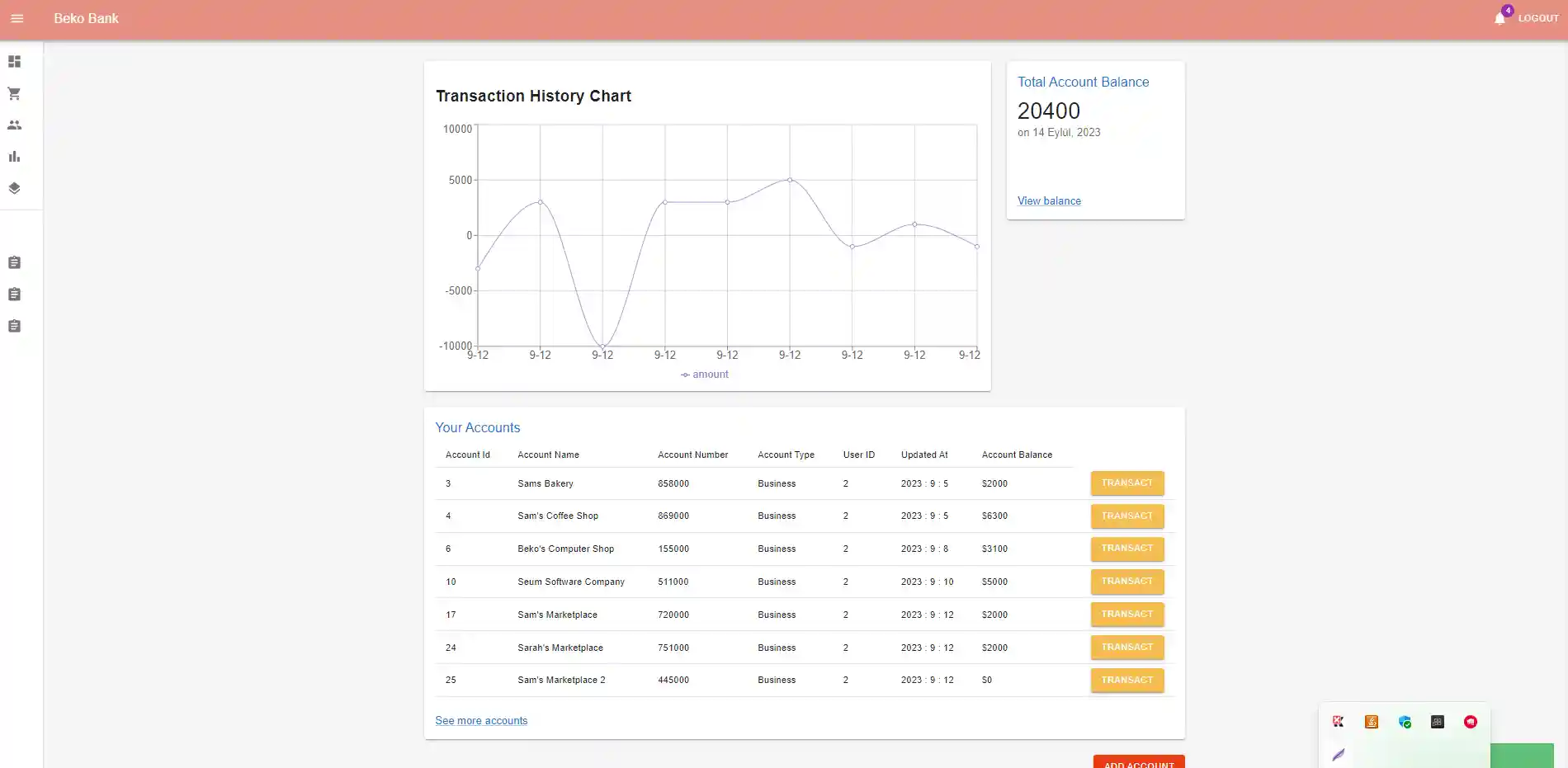Open the people icon in sidebar

coord(14,125)
